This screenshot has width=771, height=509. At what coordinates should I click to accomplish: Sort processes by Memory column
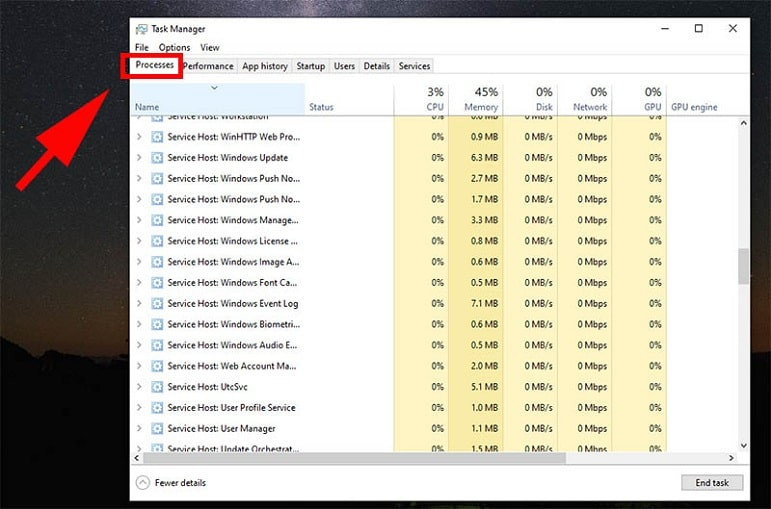475,100
